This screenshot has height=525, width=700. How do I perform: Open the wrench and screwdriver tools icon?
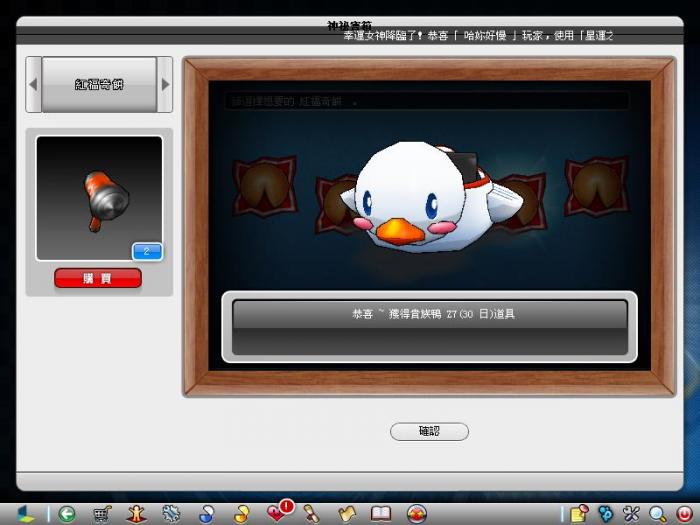(631, 514)
